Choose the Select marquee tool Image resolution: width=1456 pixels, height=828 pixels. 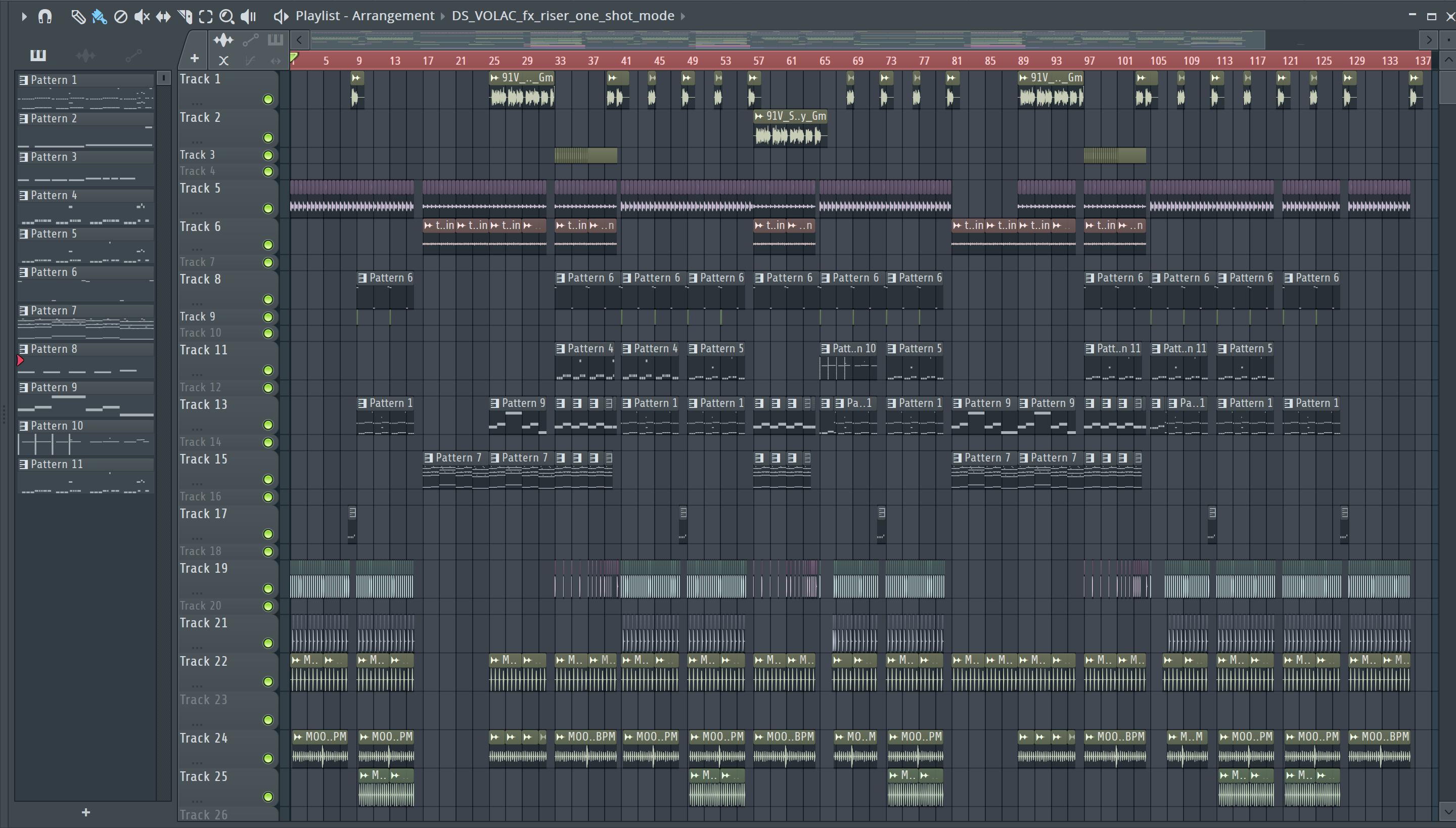[x=206, y=17]
